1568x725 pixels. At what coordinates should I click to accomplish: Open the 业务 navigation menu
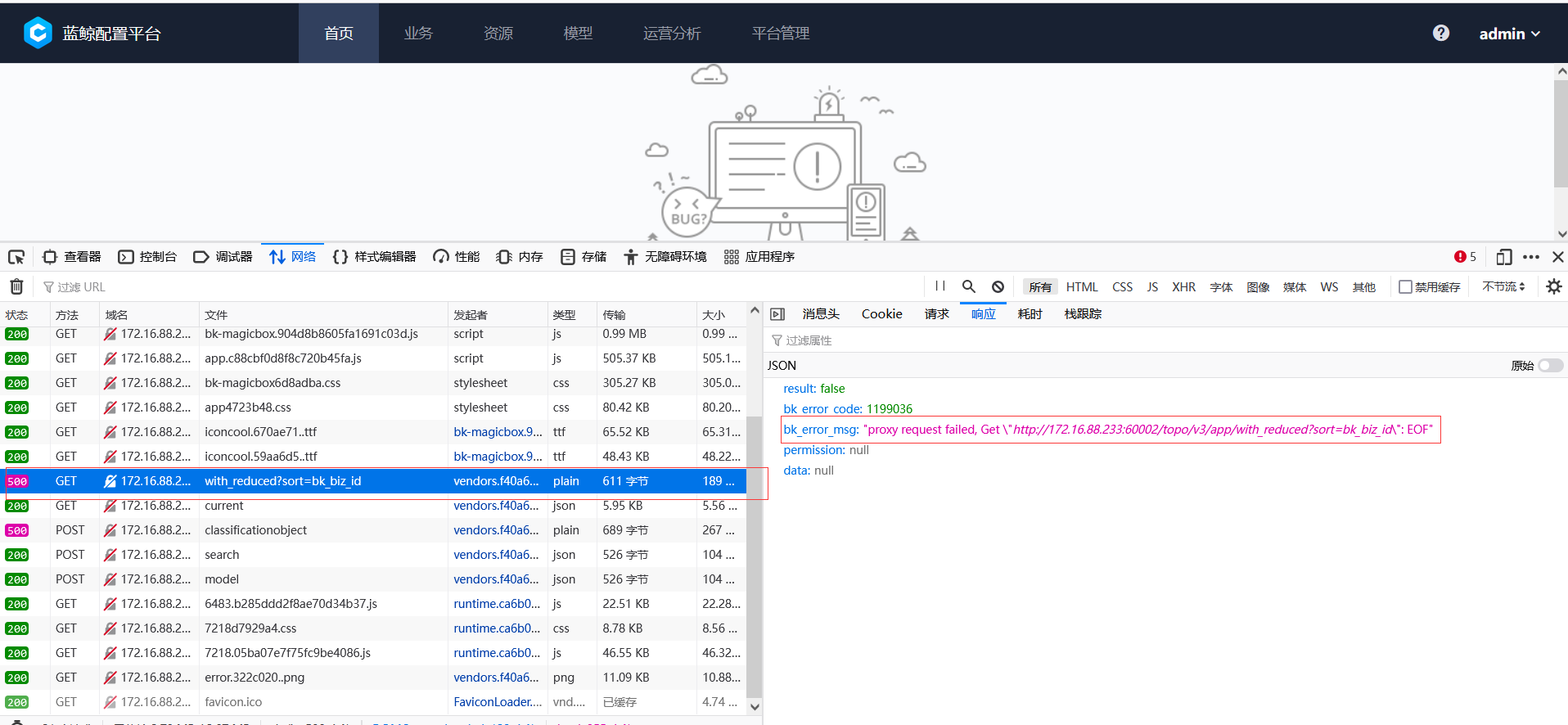(x=418, y=33)
